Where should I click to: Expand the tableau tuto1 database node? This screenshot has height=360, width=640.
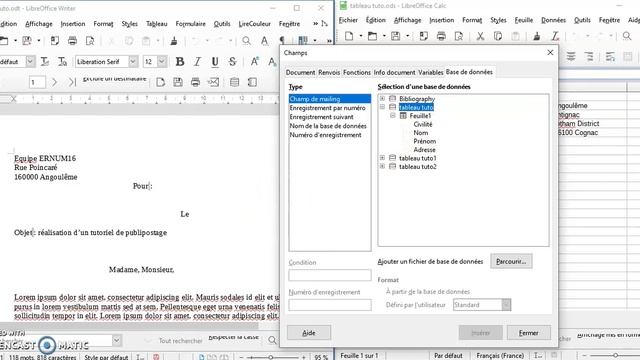point(382,158)
